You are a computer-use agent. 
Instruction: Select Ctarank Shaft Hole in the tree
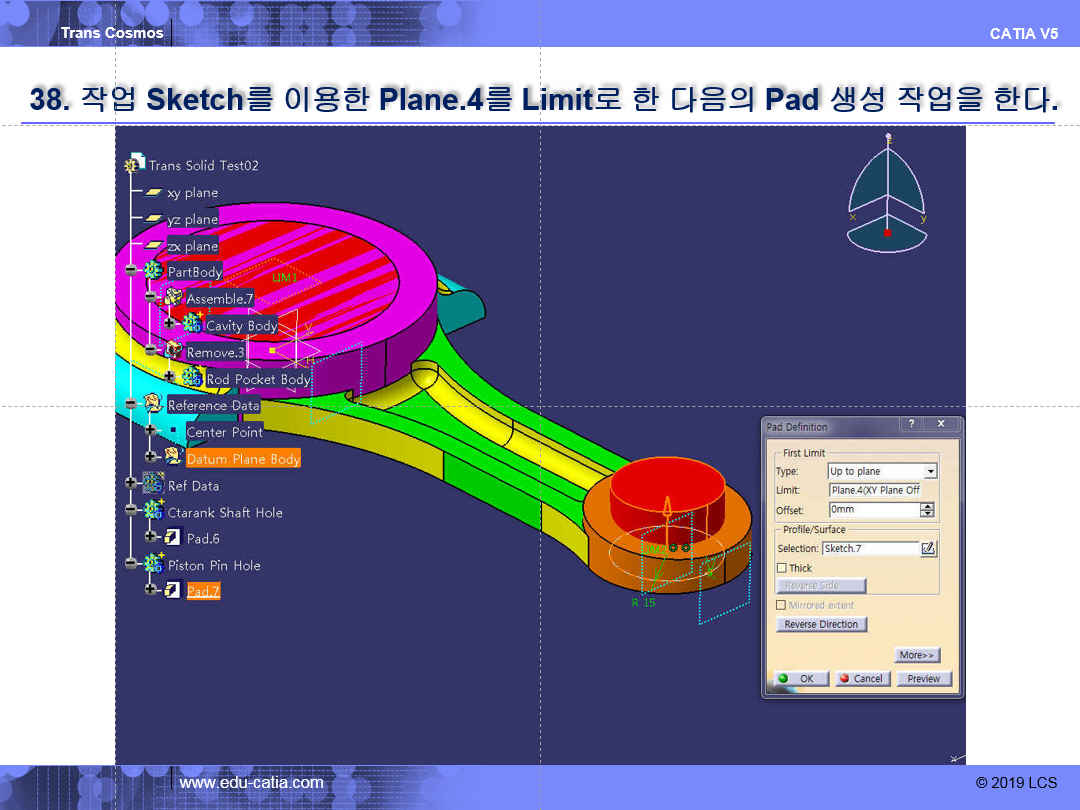point(225,512)
